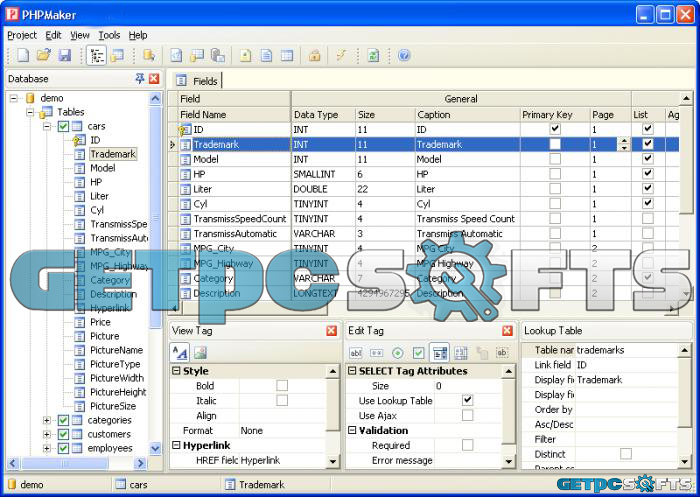This screenshot has width=700, height=497.
Task: Click the help question mark toolbar icon
Action: click(404, 55)
